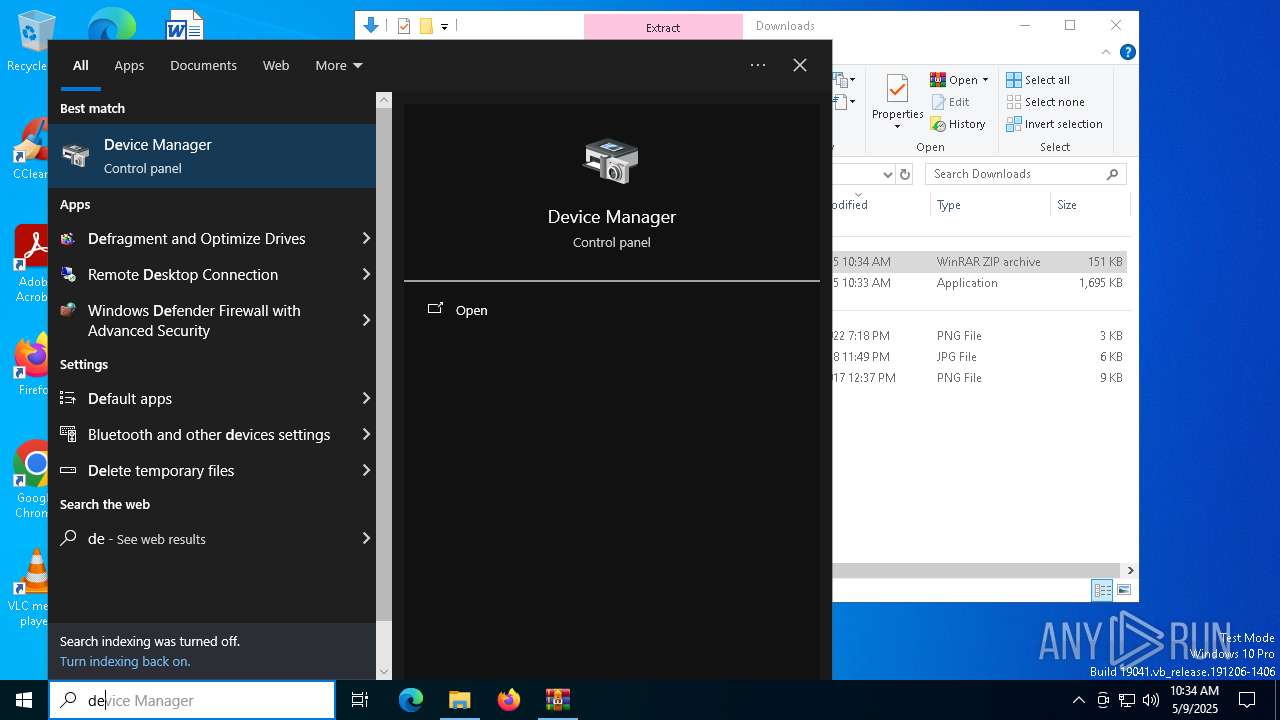Image resolution: width=1280 pixels, height=720 pixels.
Task: Click search results vertical scrollbar
Action: coord(384,365)
